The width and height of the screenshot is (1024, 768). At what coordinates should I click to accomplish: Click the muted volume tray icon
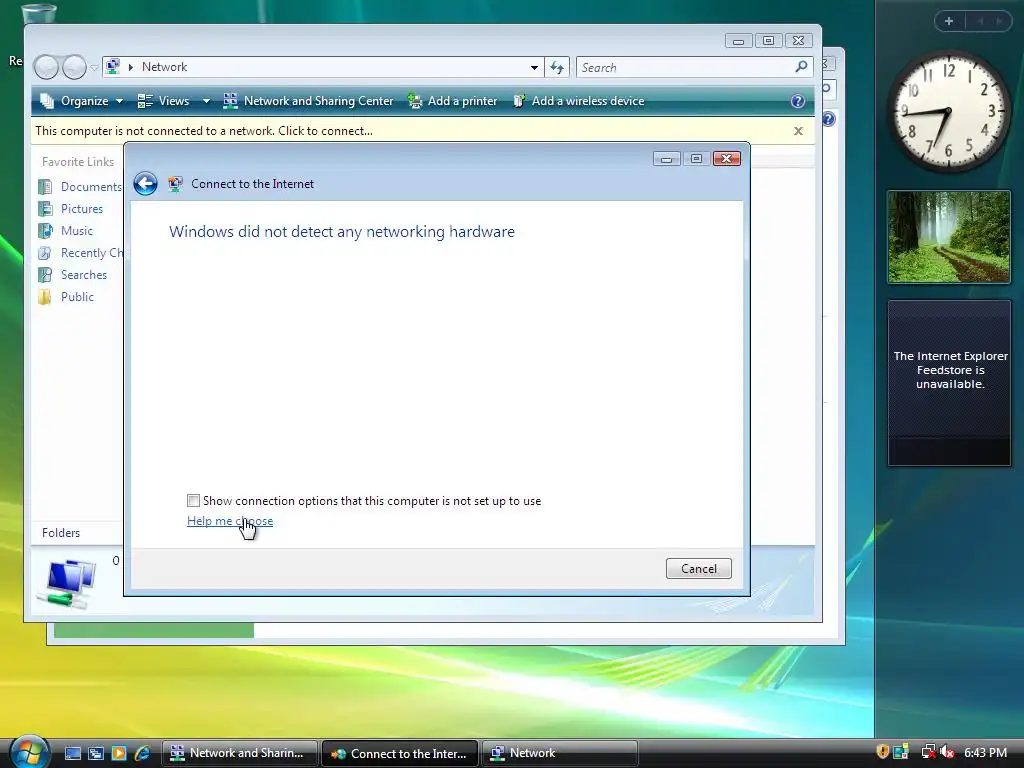tap(948, 752)
